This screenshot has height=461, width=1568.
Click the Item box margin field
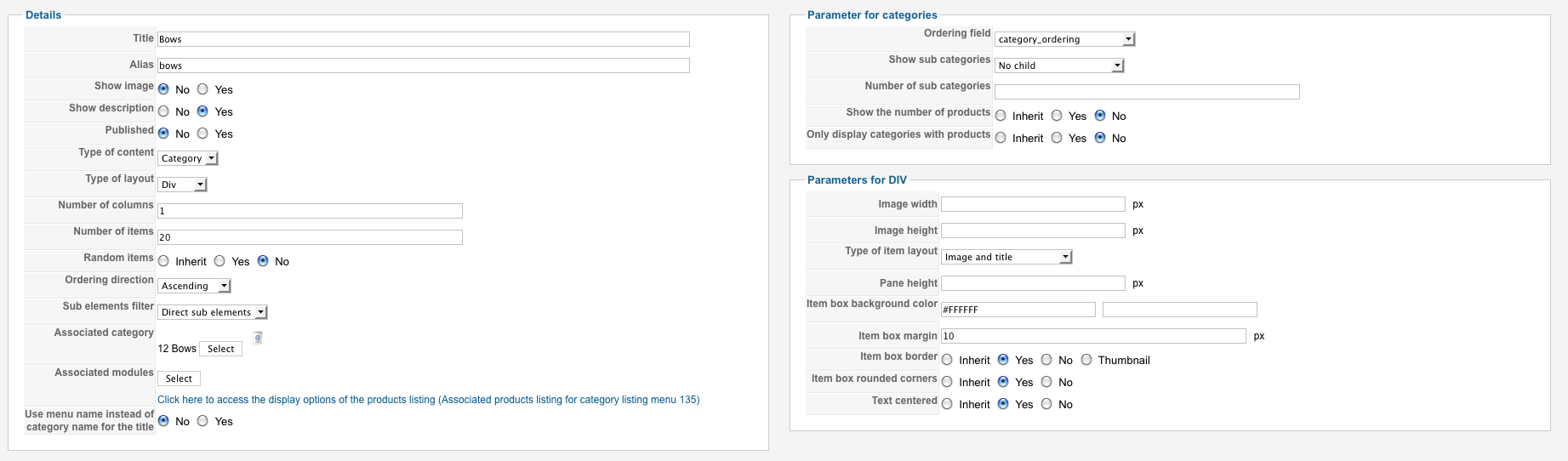1093,336
